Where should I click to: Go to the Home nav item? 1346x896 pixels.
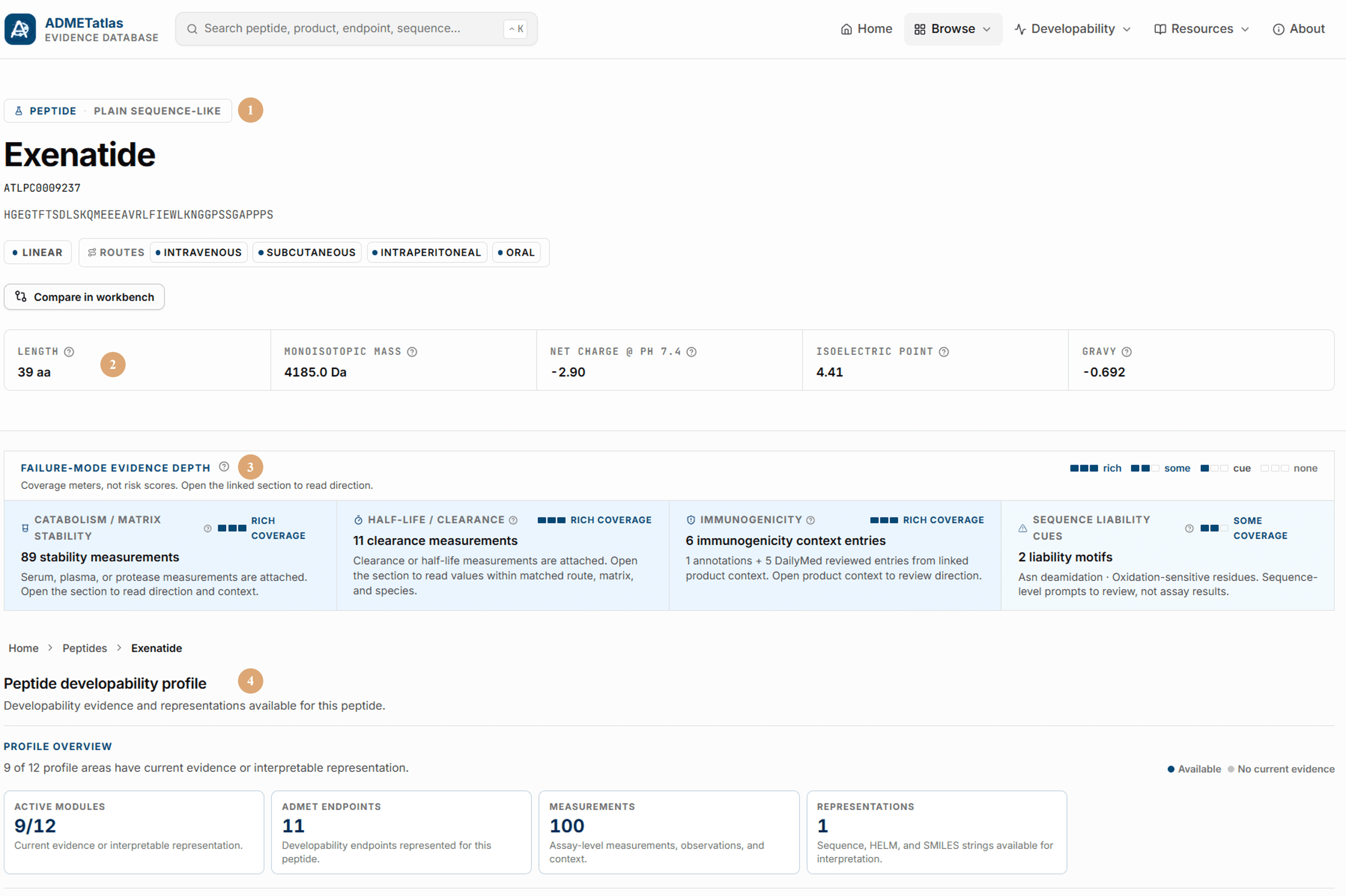click(866, 29)
